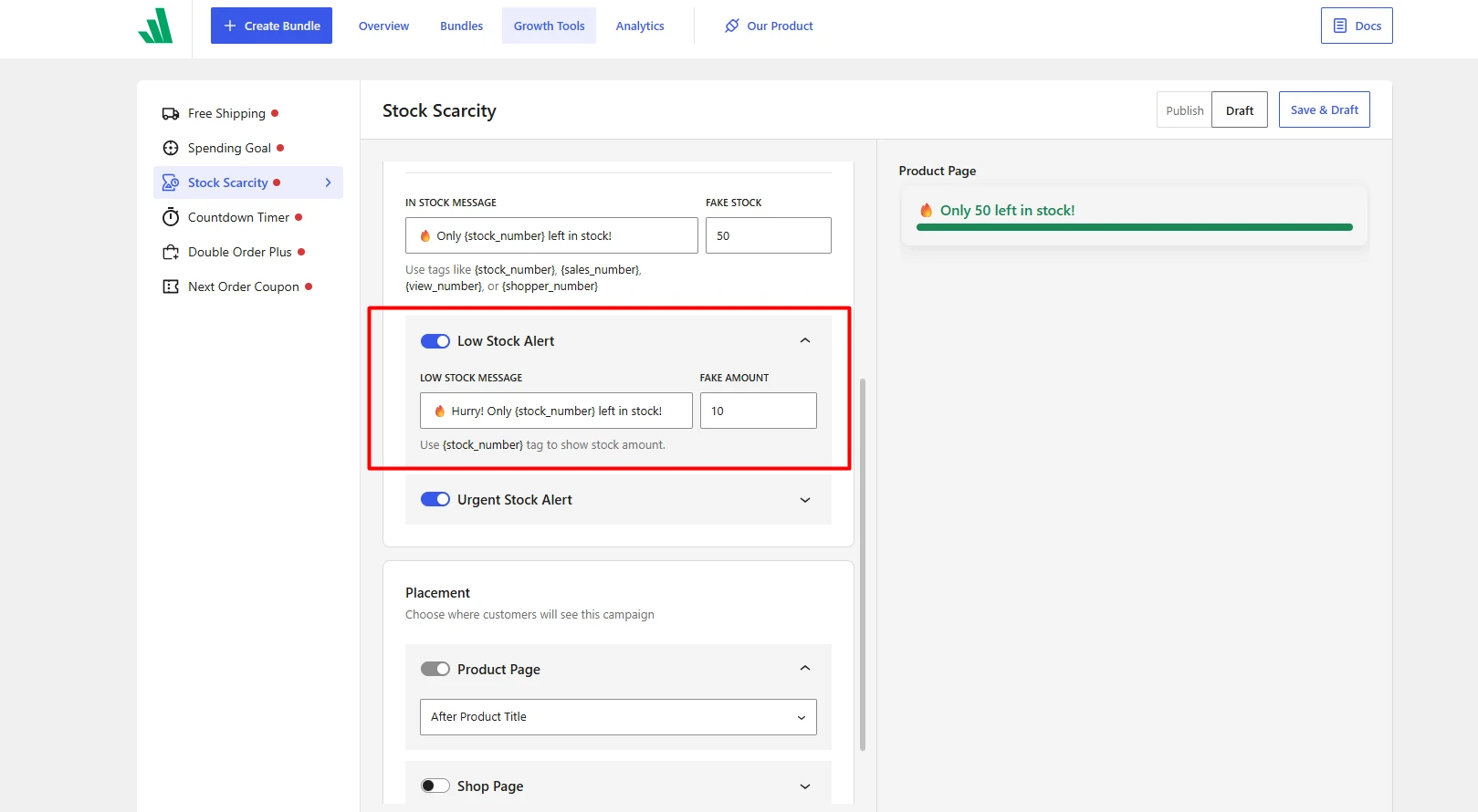1478x812 pixels.
Task: Click the Our Product rocket icon
Action: click(x=732, y=26)
